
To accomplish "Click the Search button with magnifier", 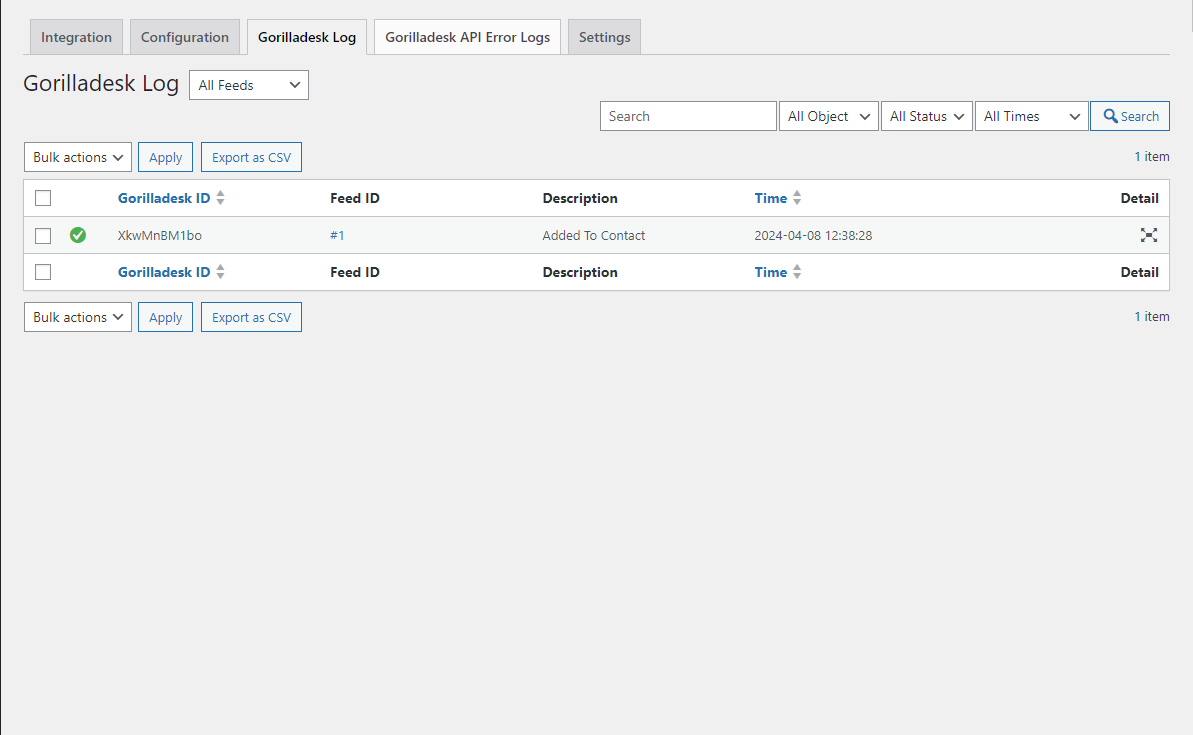I will click(1130, 116).
